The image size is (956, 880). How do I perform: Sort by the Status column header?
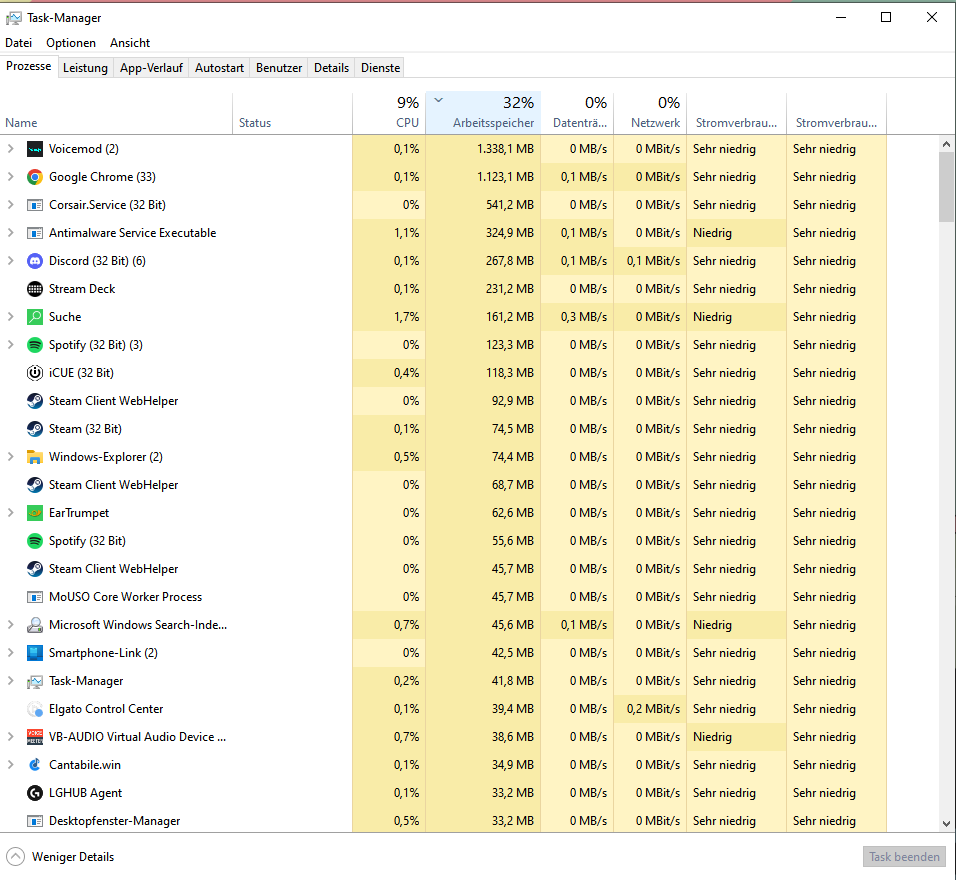pos(292,112)
